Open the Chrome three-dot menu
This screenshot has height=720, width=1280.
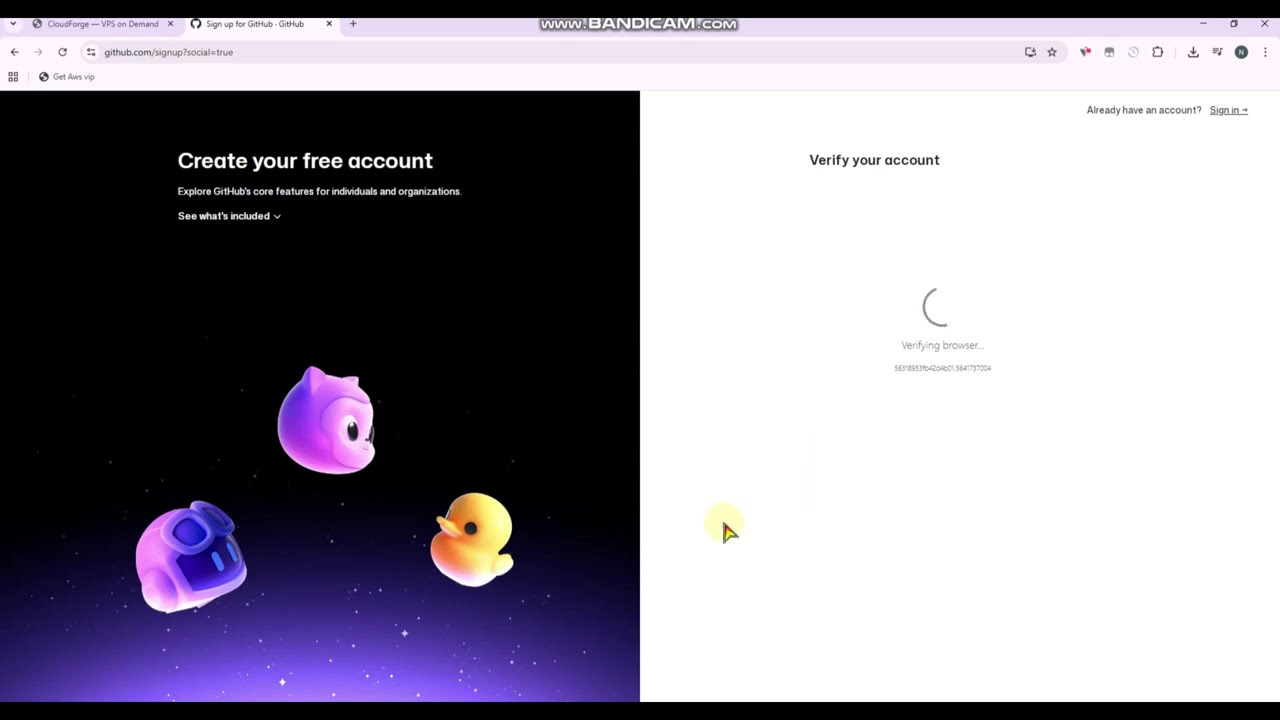coord(1265,52)
